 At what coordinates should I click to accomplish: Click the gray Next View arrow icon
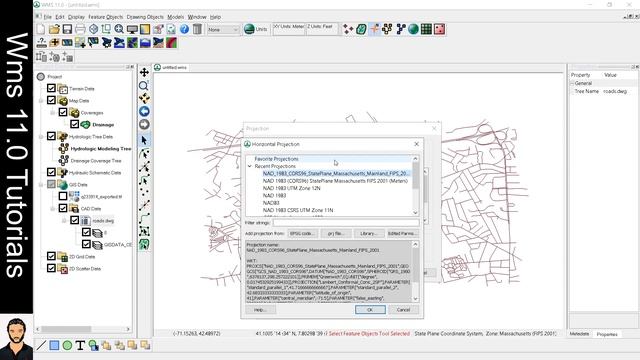[144, 124]
